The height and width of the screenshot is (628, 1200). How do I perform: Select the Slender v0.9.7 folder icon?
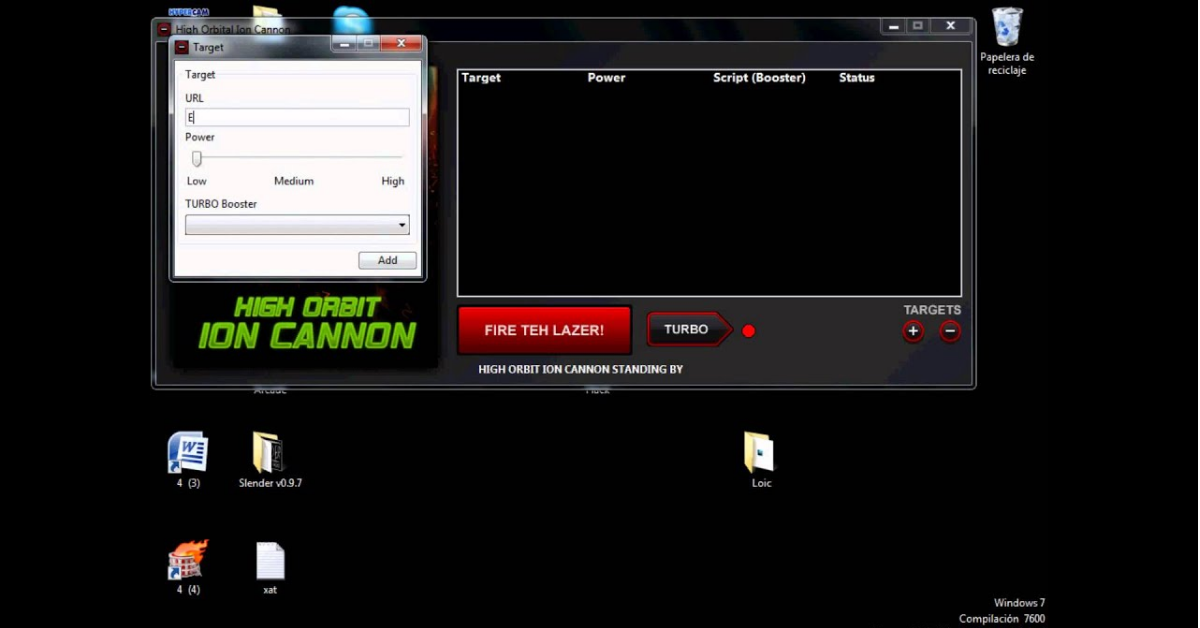click(270, 460)
